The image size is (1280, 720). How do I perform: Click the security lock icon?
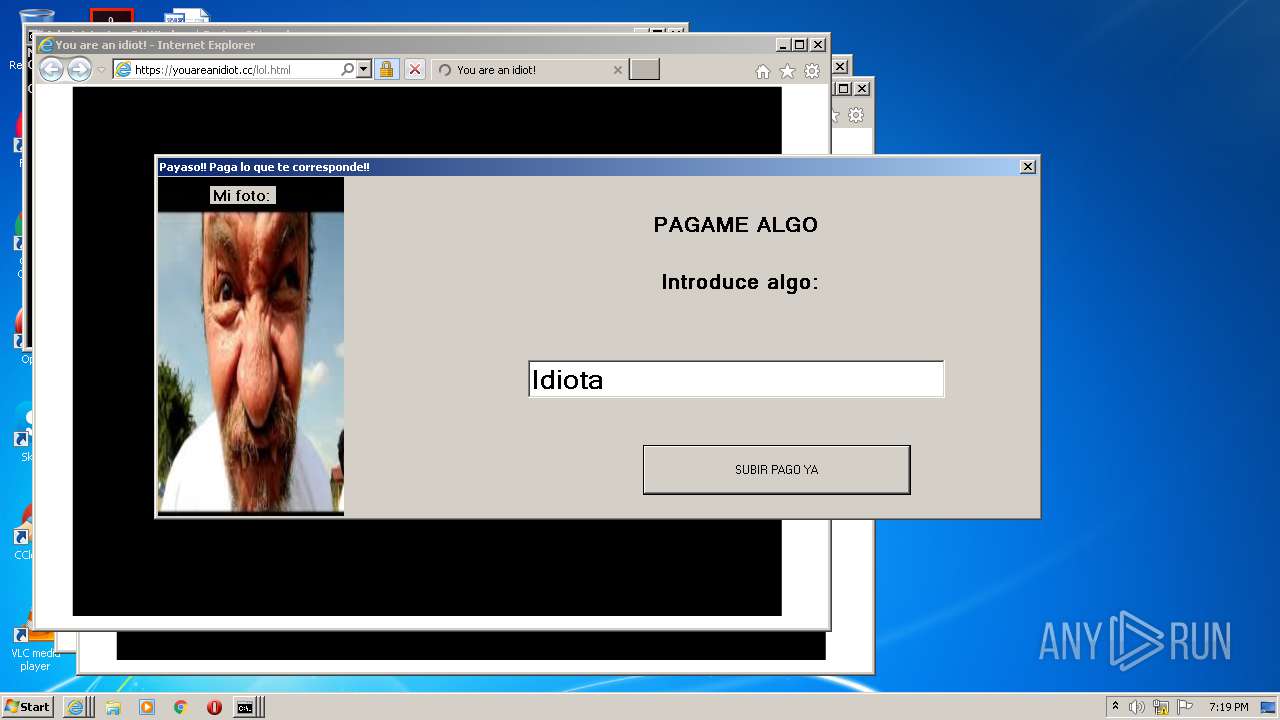(386, 70)
